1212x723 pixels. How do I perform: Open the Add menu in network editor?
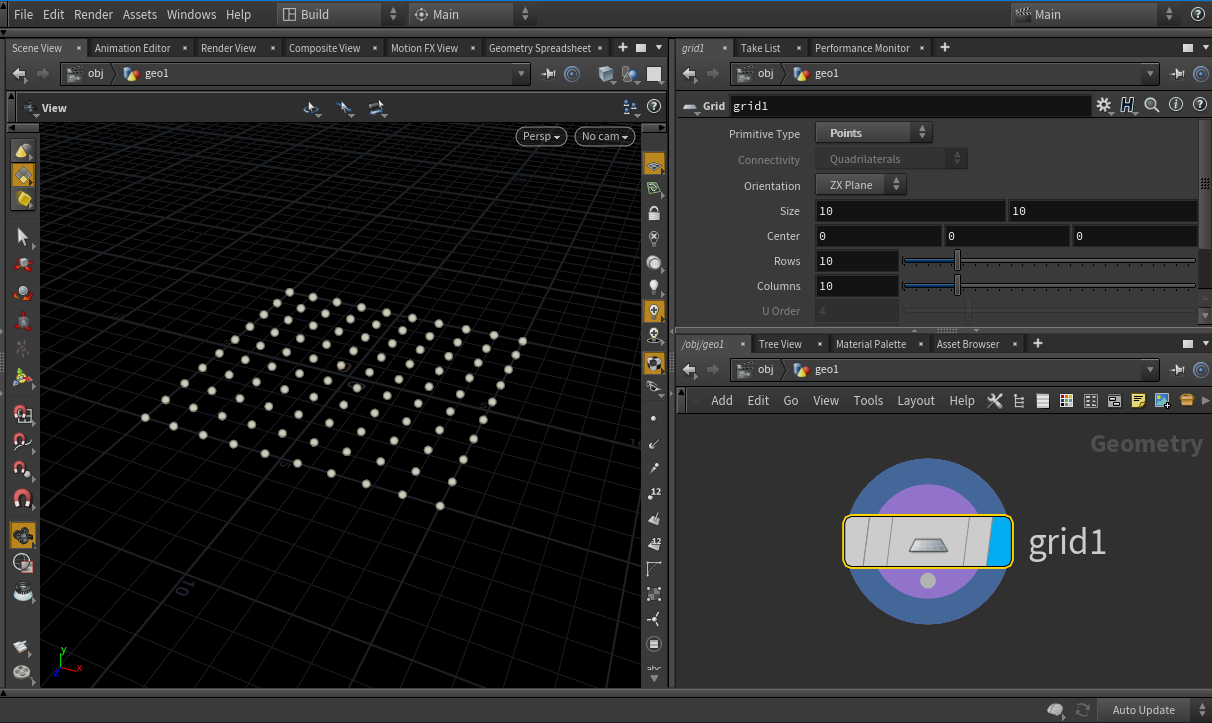point(722,400)
